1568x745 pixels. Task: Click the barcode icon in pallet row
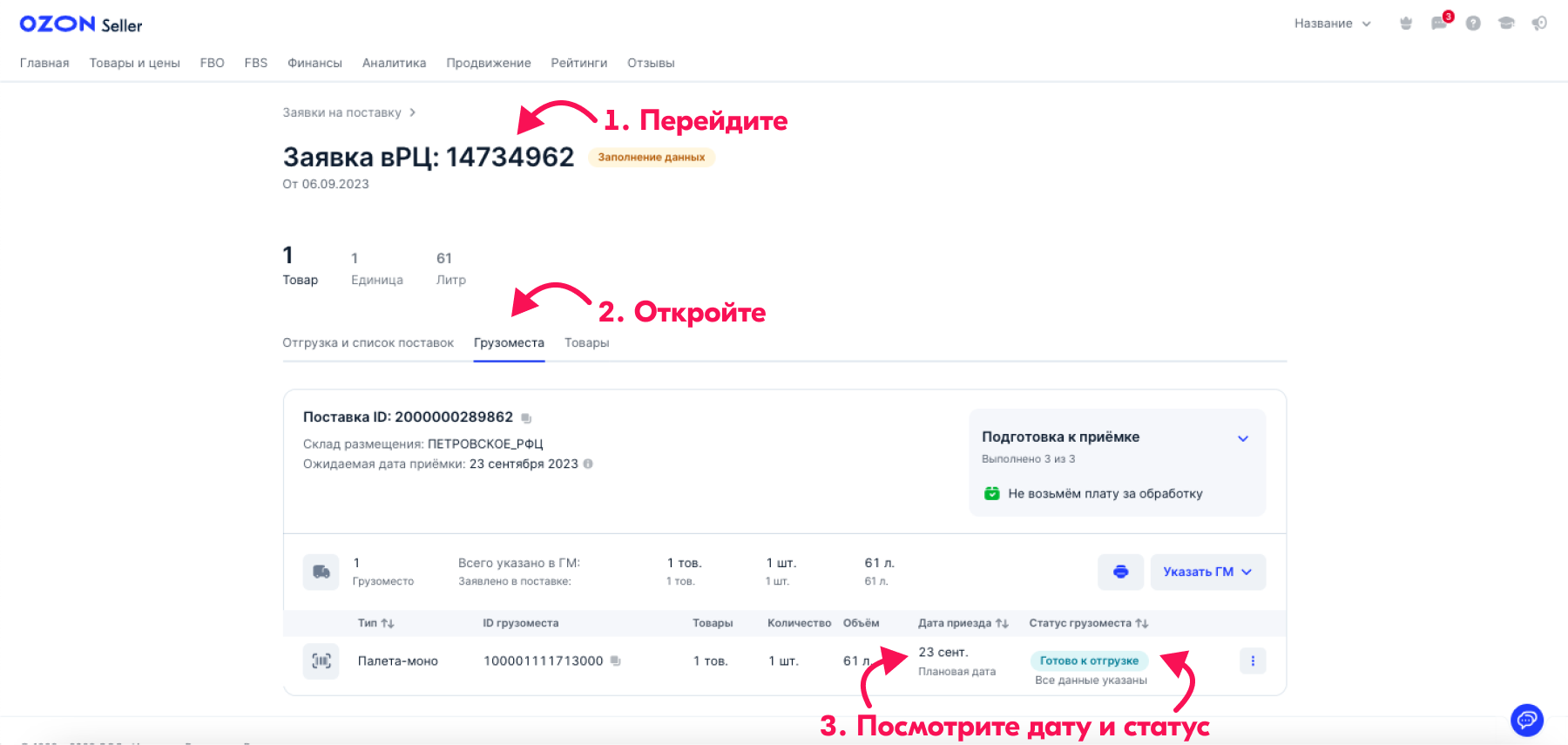click(x=321, y=660)
